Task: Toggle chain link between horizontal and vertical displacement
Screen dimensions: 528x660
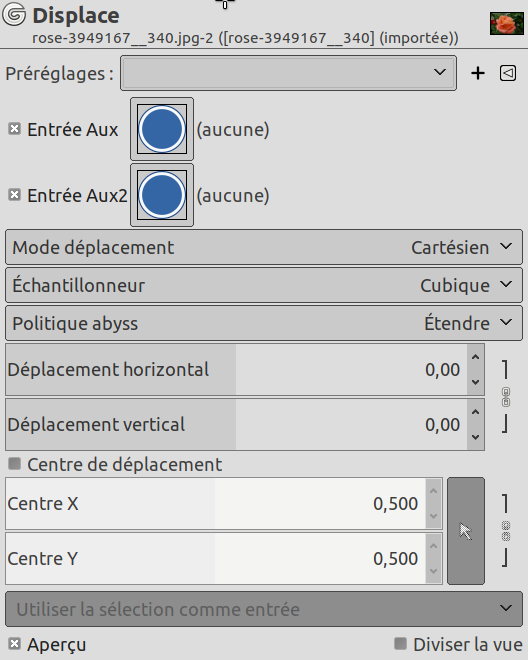Action: coord(506,397)
